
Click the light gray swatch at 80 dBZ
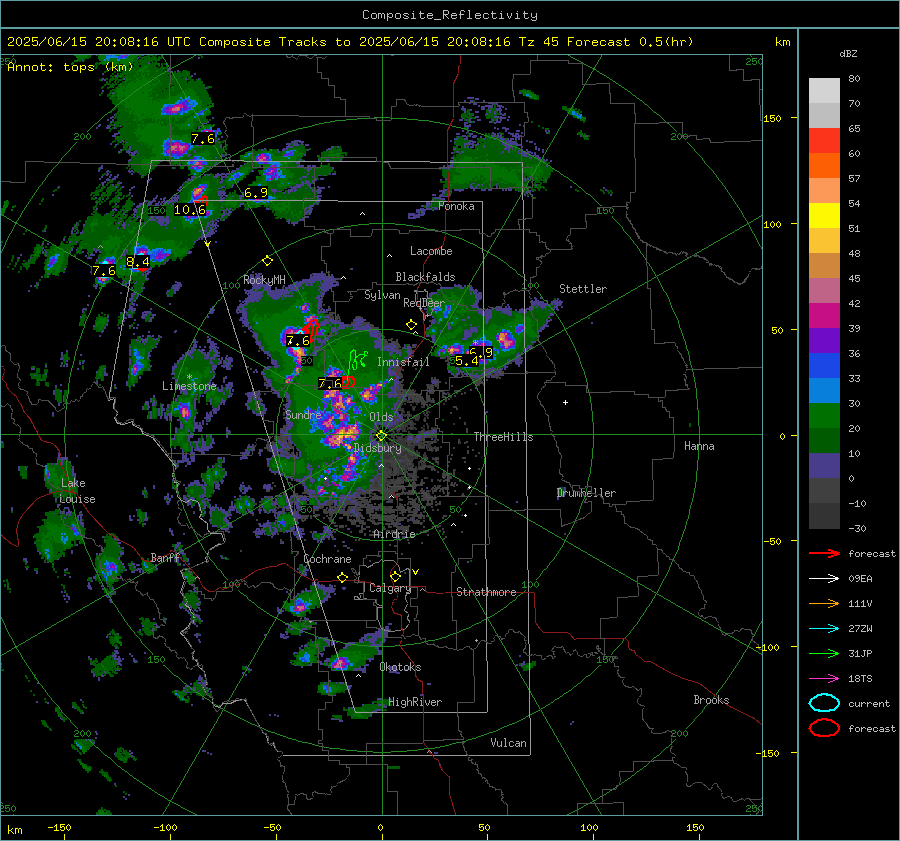824,91
